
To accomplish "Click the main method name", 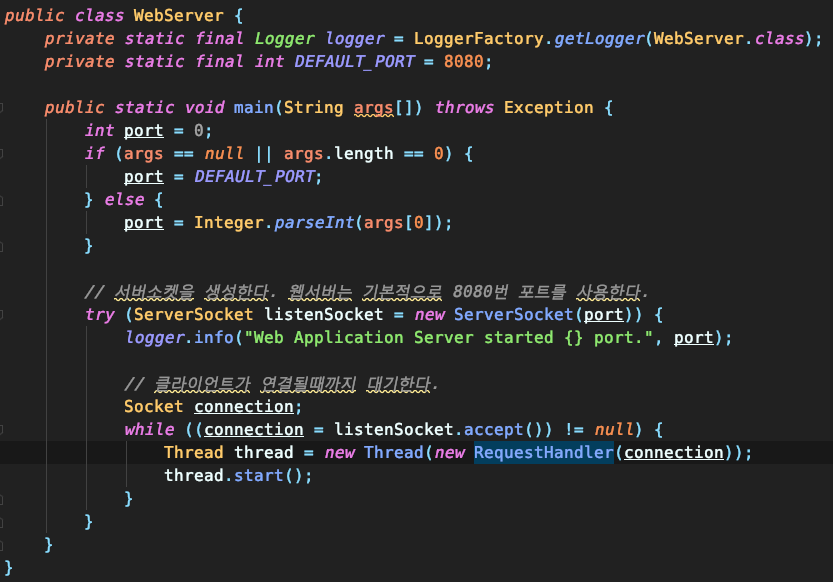I will pyautogui.click(x=253, y=108).
